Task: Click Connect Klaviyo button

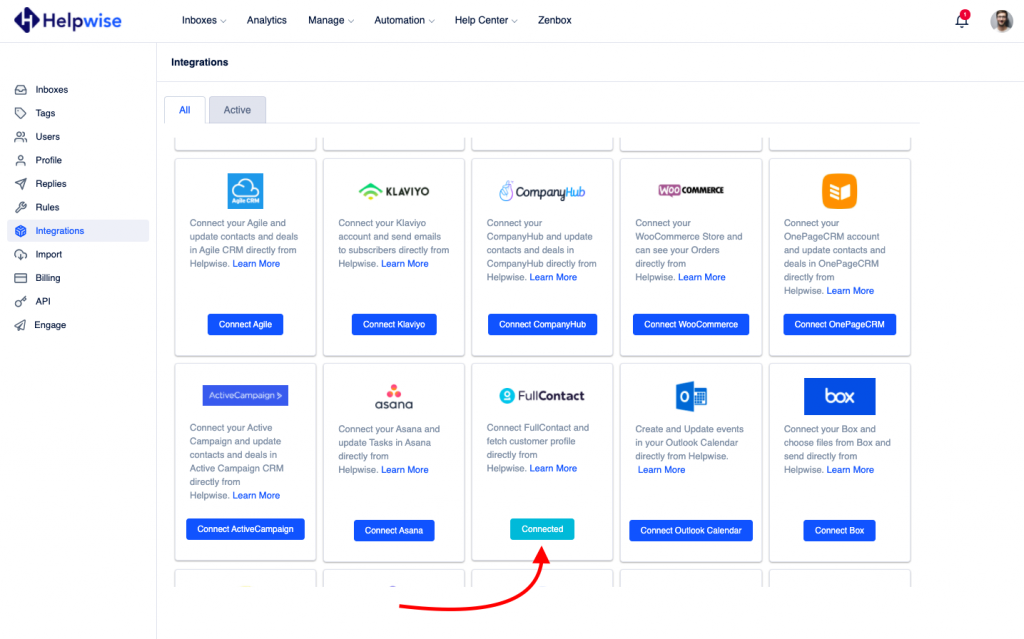Action: coord(394,324)
